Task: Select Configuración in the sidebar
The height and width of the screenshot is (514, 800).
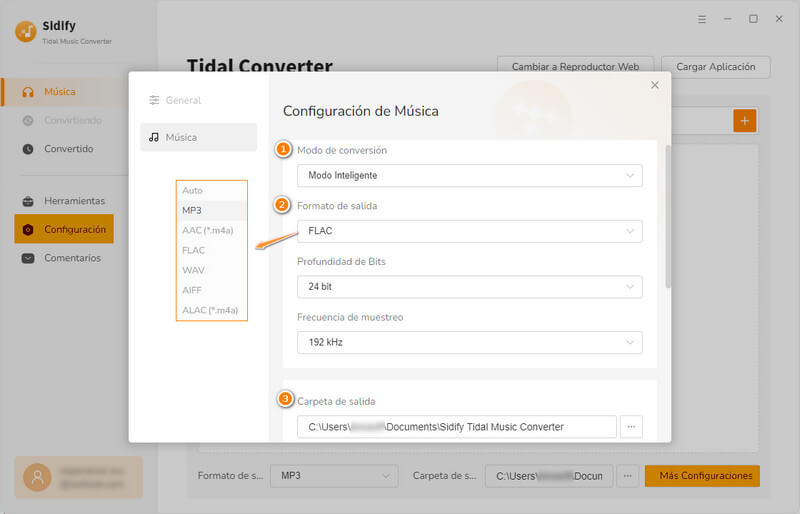Action: pyautogui.click(x=64, y=229)
